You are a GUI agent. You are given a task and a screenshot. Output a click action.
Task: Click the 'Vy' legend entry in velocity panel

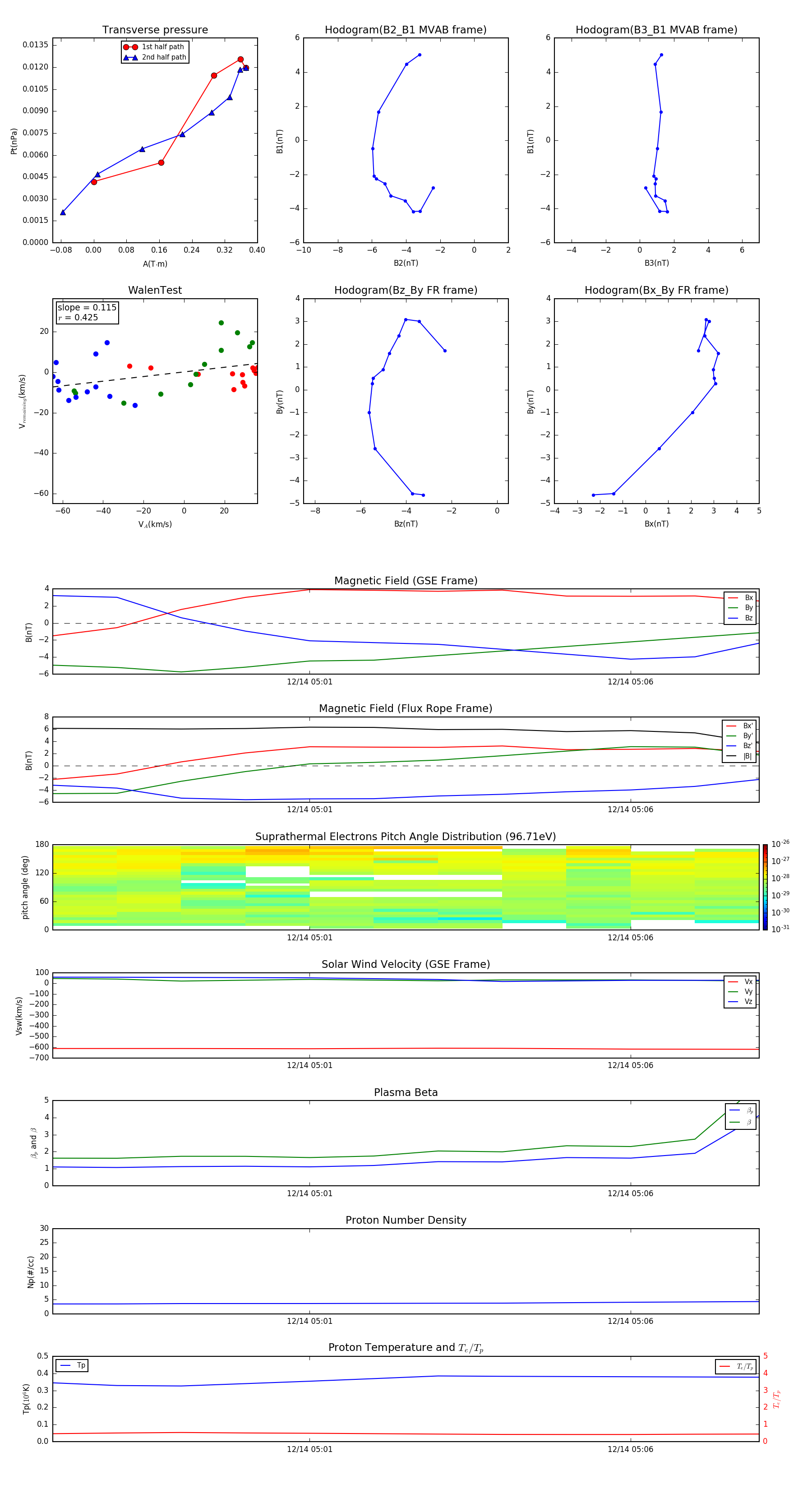click(x=740, y=991)
